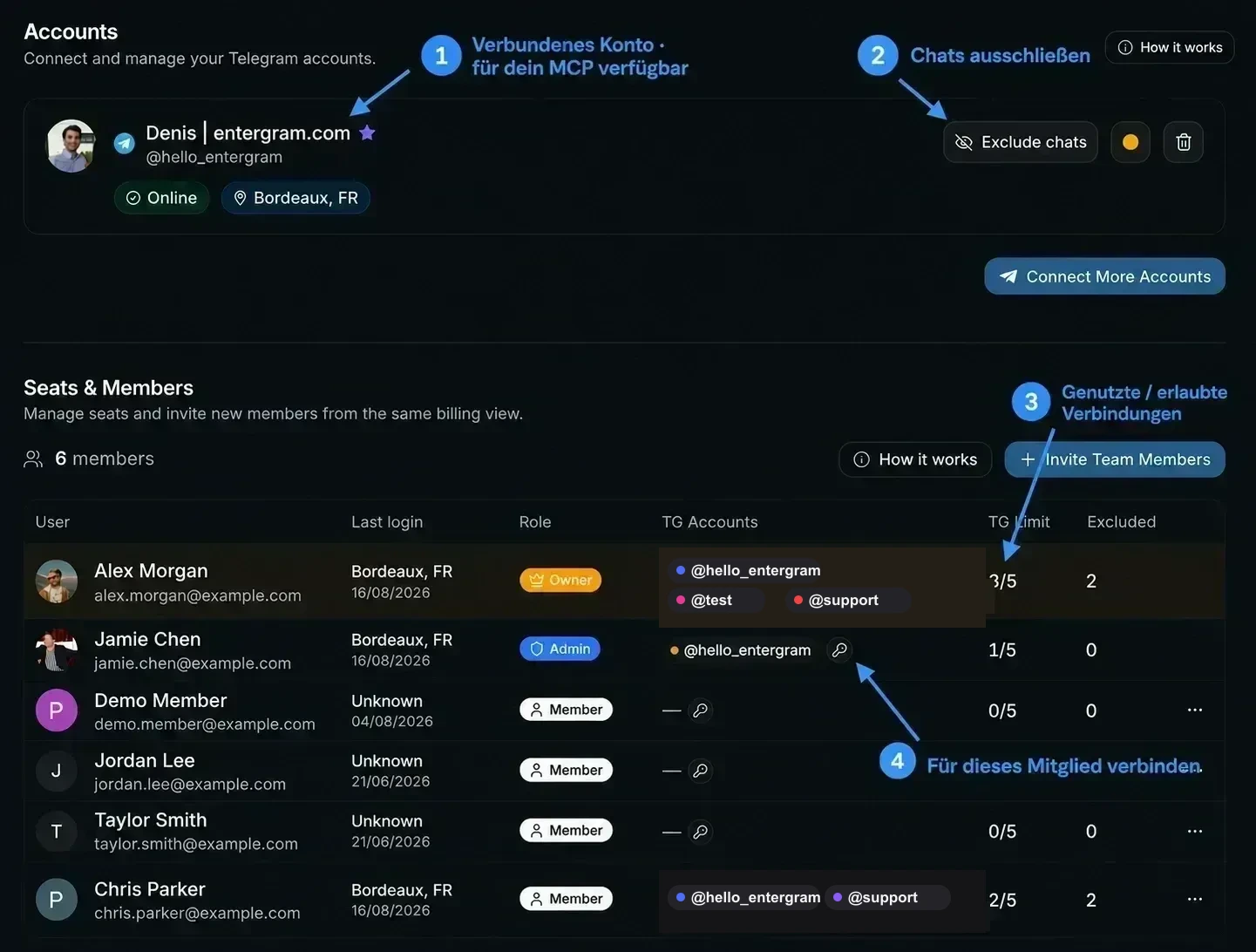This screenshot has height=952, width=1256.
Task: Click Invite Team Members
Action: pyautogui.click(x=1115, y=459)
